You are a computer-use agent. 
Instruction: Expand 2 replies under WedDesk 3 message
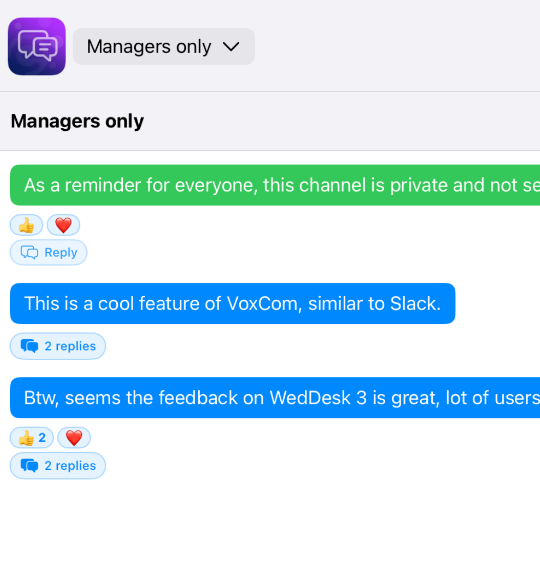pos(58,466)
